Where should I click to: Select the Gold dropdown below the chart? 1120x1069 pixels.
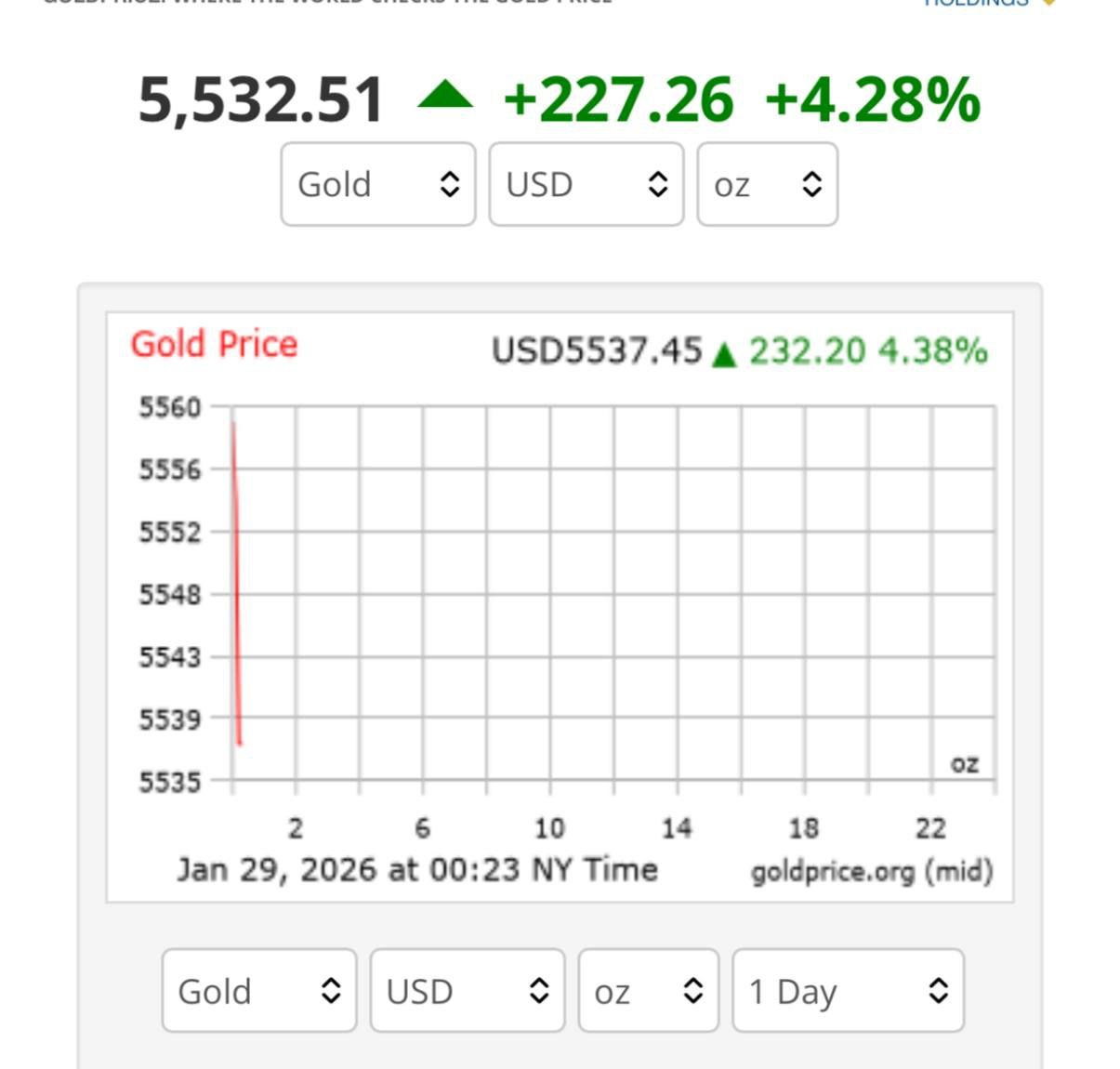click(x=259, y=991)
